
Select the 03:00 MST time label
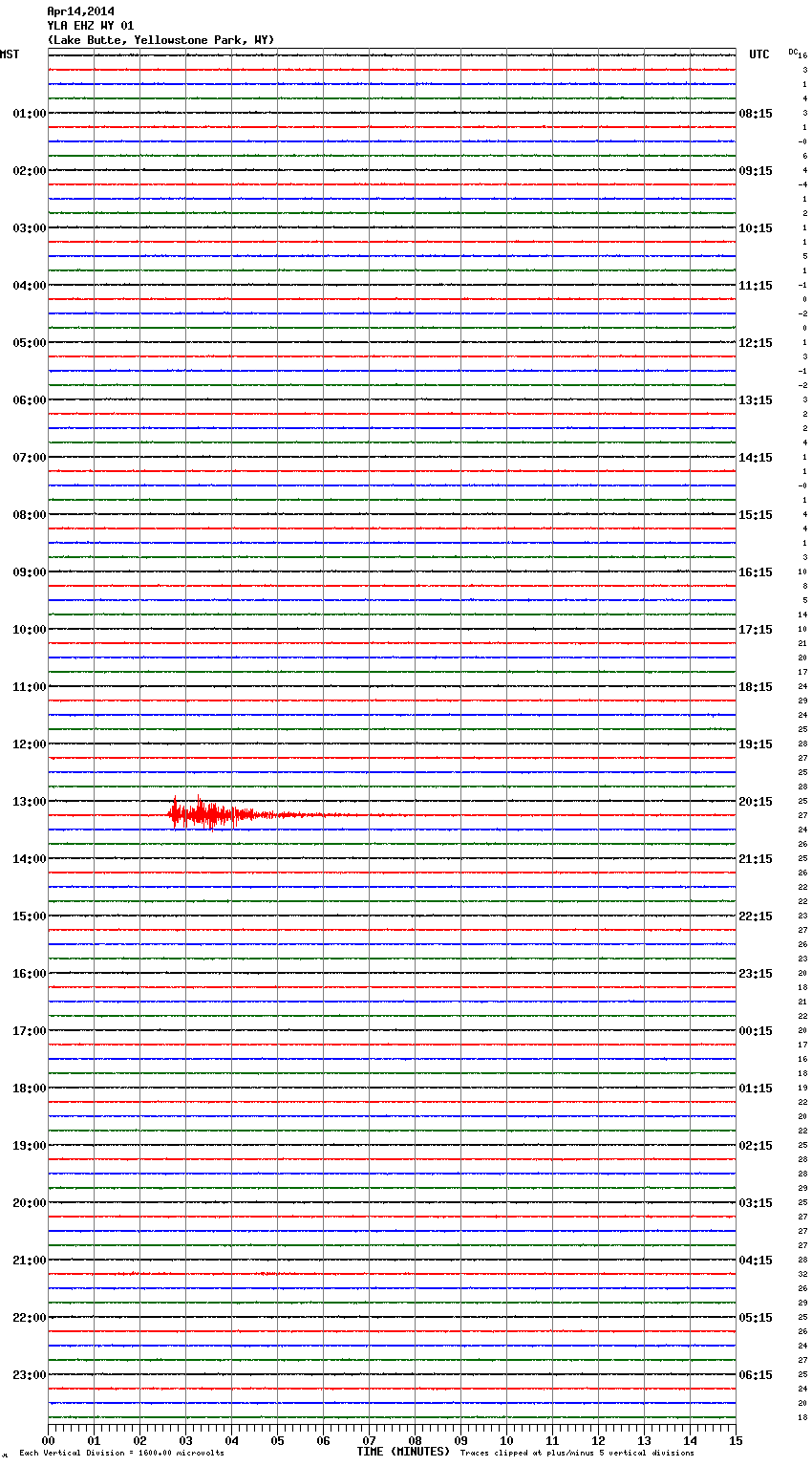coord(29,228)
